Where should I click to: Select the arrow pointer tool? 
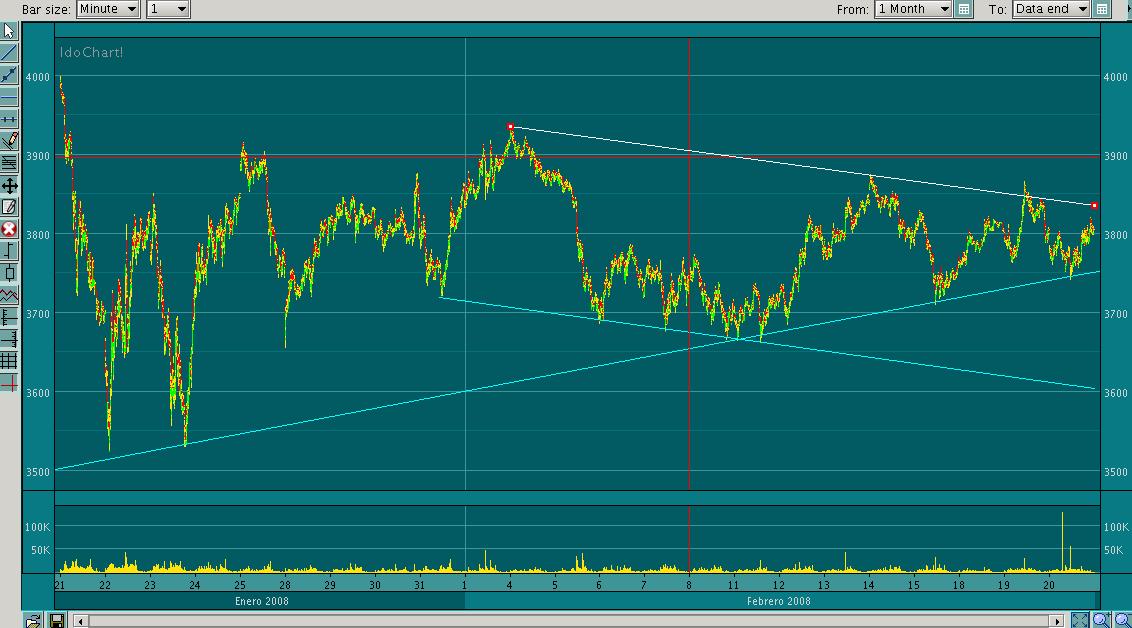tap(9, 30)
